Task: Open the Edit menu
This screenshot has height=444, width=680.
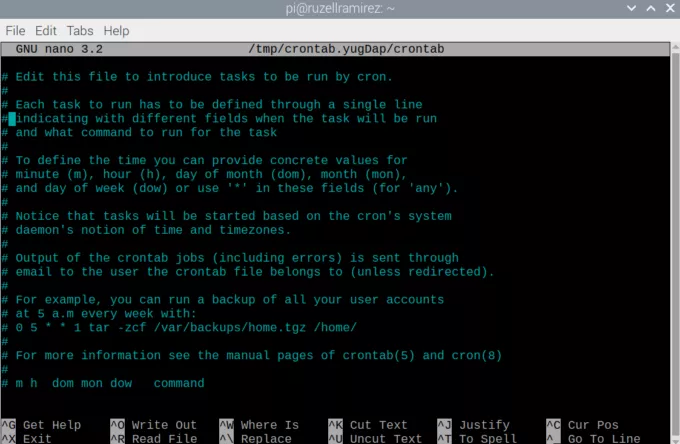Action: pyautogui.click(x=46, y=31)
